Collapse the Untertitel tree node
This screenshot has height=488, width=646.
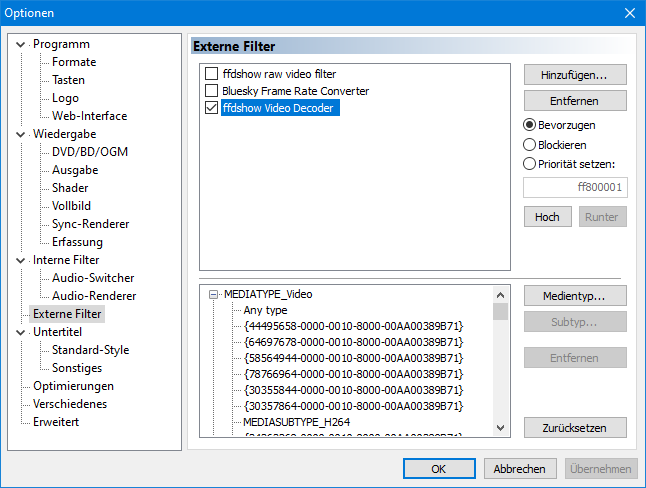click(23, 332)
